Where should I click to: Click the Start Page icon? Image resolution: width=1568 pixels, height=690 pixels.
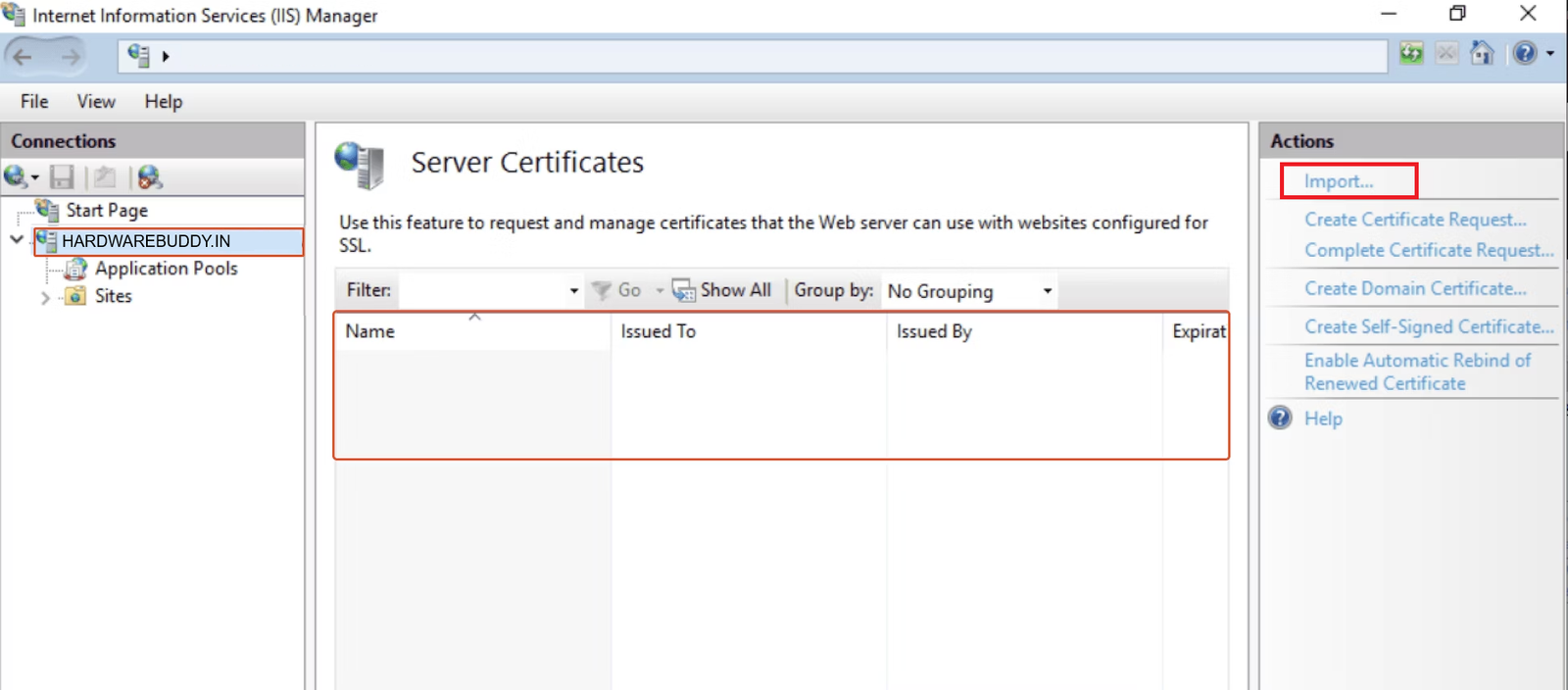point(47,210)
